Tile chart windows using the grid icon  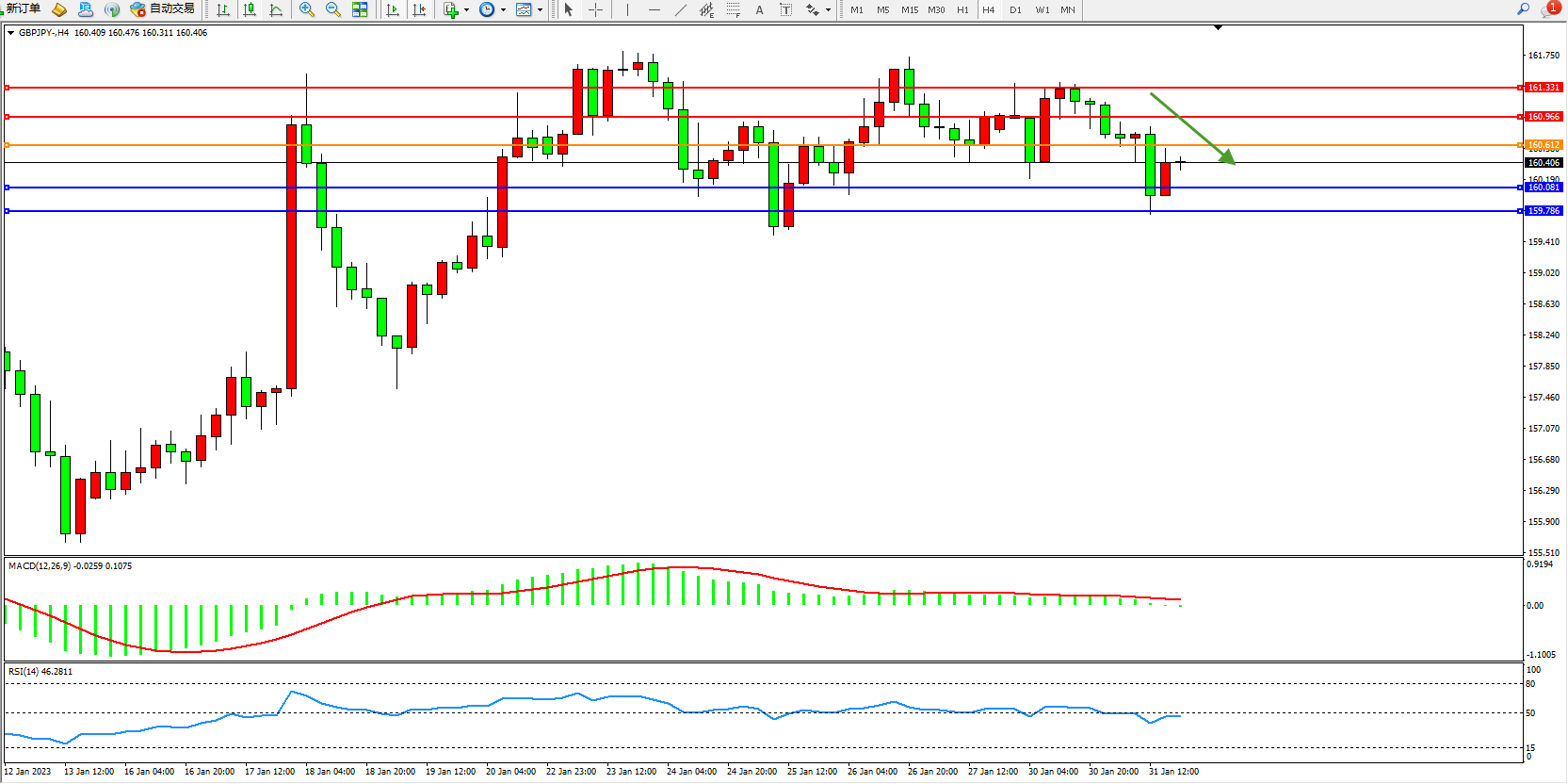coord(360,9)
